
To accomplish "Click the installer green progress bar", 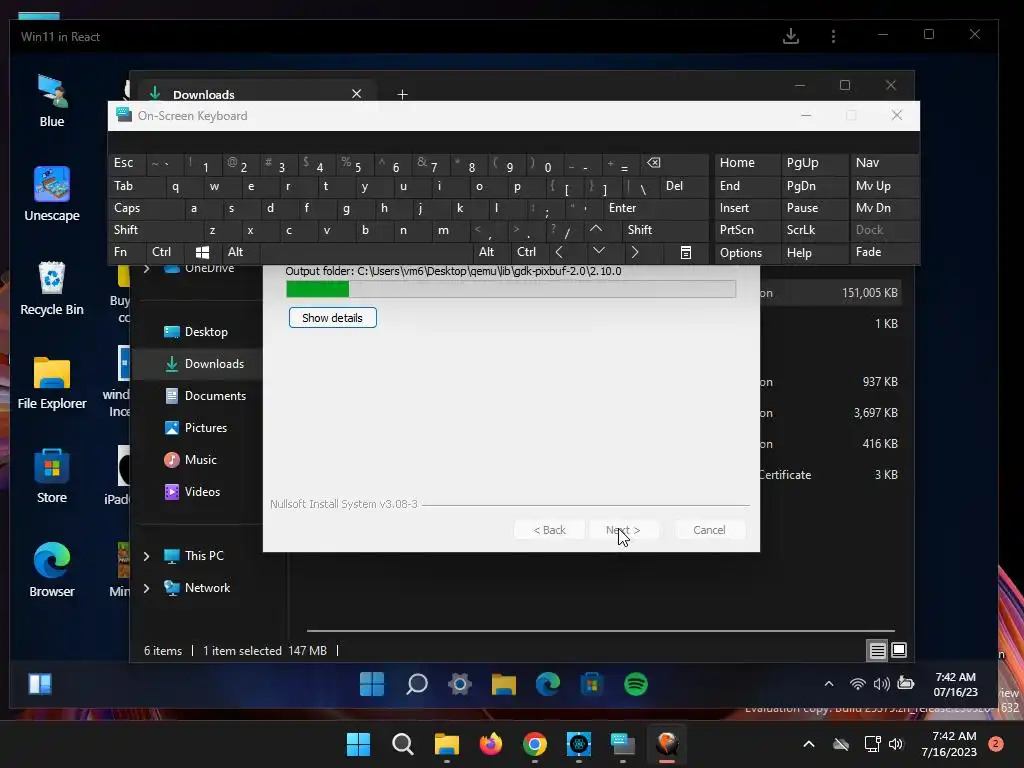I will point(511,289).
